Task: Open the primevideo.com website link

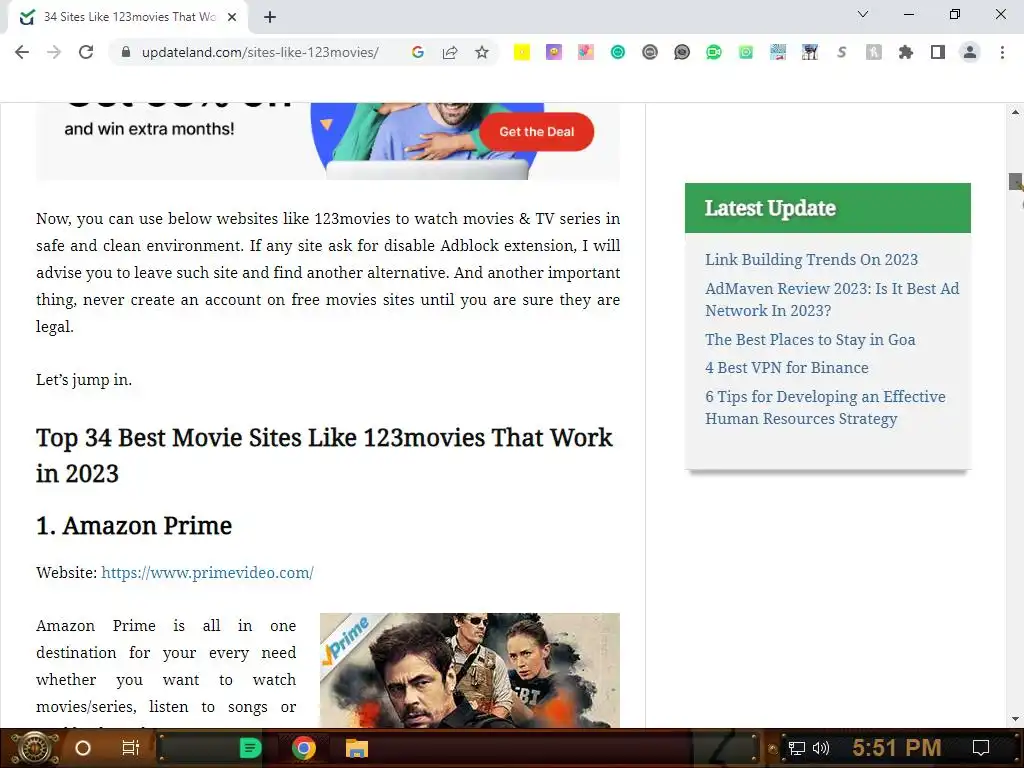Action: point(207,573)
